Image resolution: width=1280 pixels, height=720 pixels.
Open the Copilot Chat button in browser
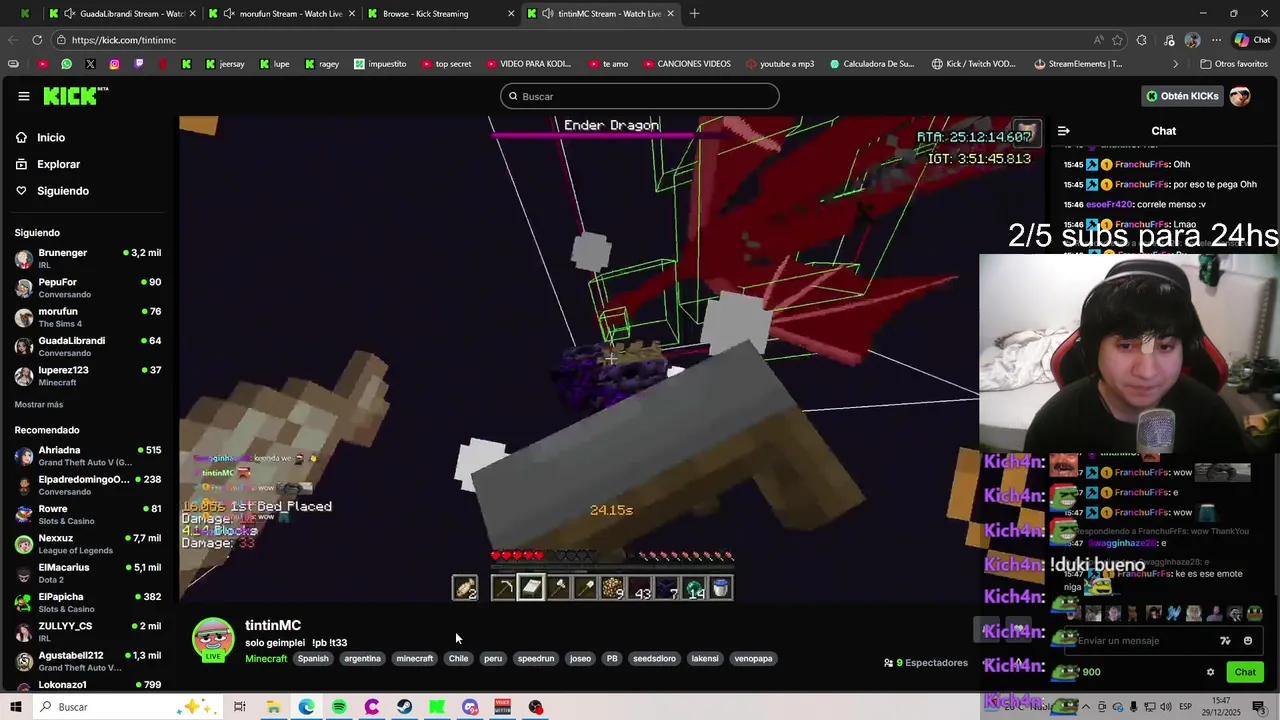click(x=1252, y=40)
